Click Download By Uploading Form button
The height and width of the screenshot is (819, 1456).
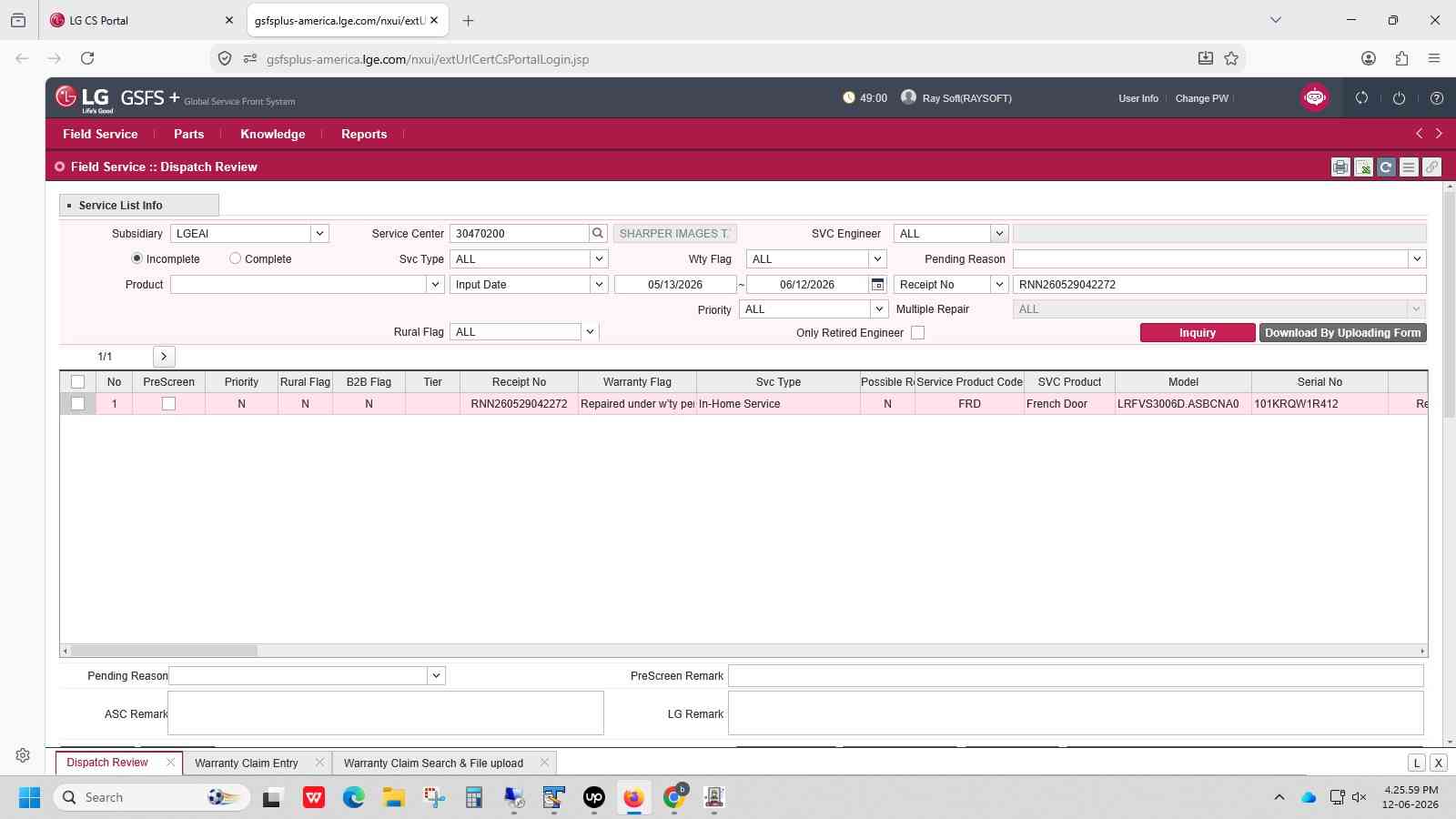coord(1342,333)
